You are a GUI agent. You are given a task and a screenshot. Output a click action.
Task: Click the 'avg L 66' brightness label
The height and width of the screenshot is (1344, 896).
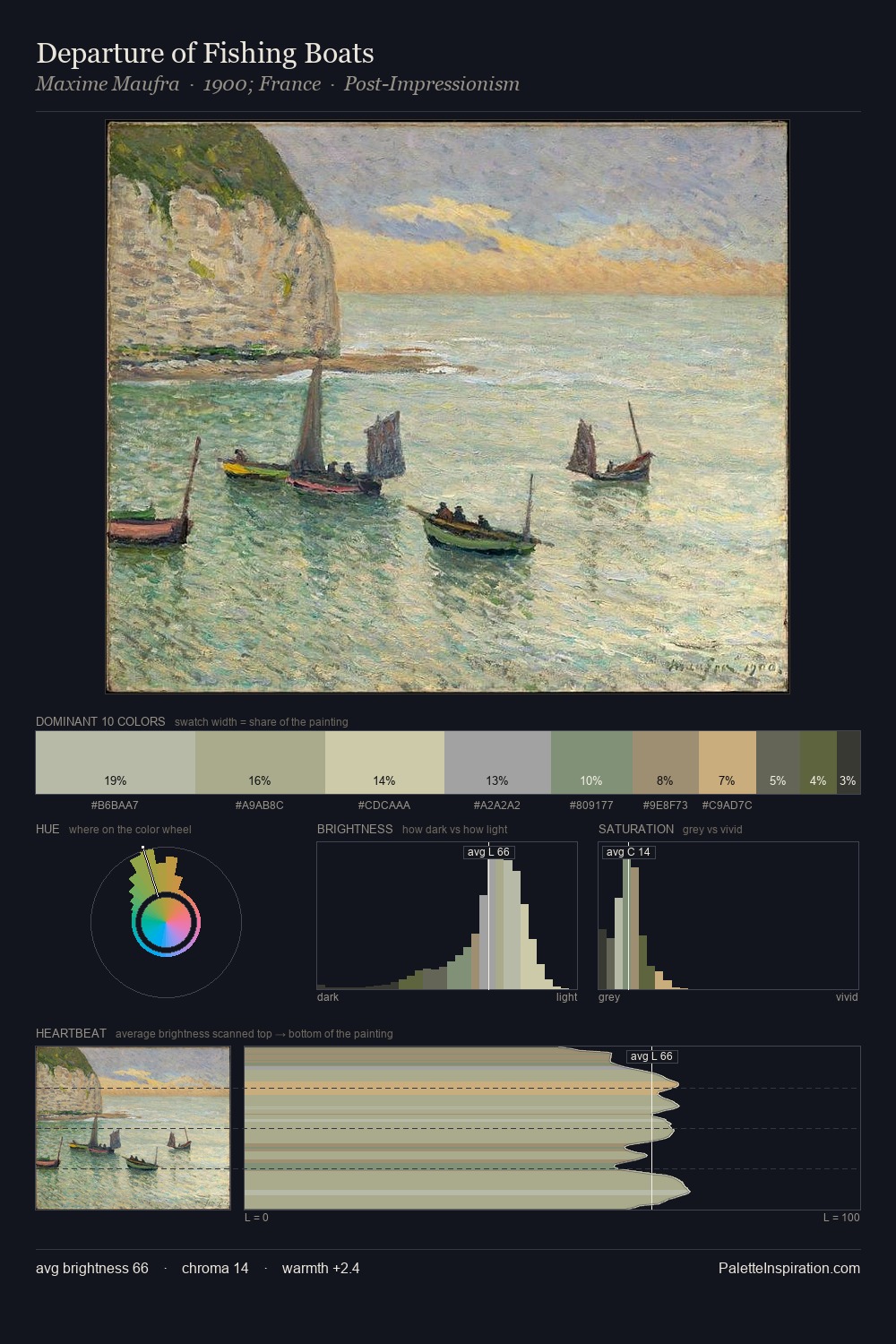pos(488,852)
